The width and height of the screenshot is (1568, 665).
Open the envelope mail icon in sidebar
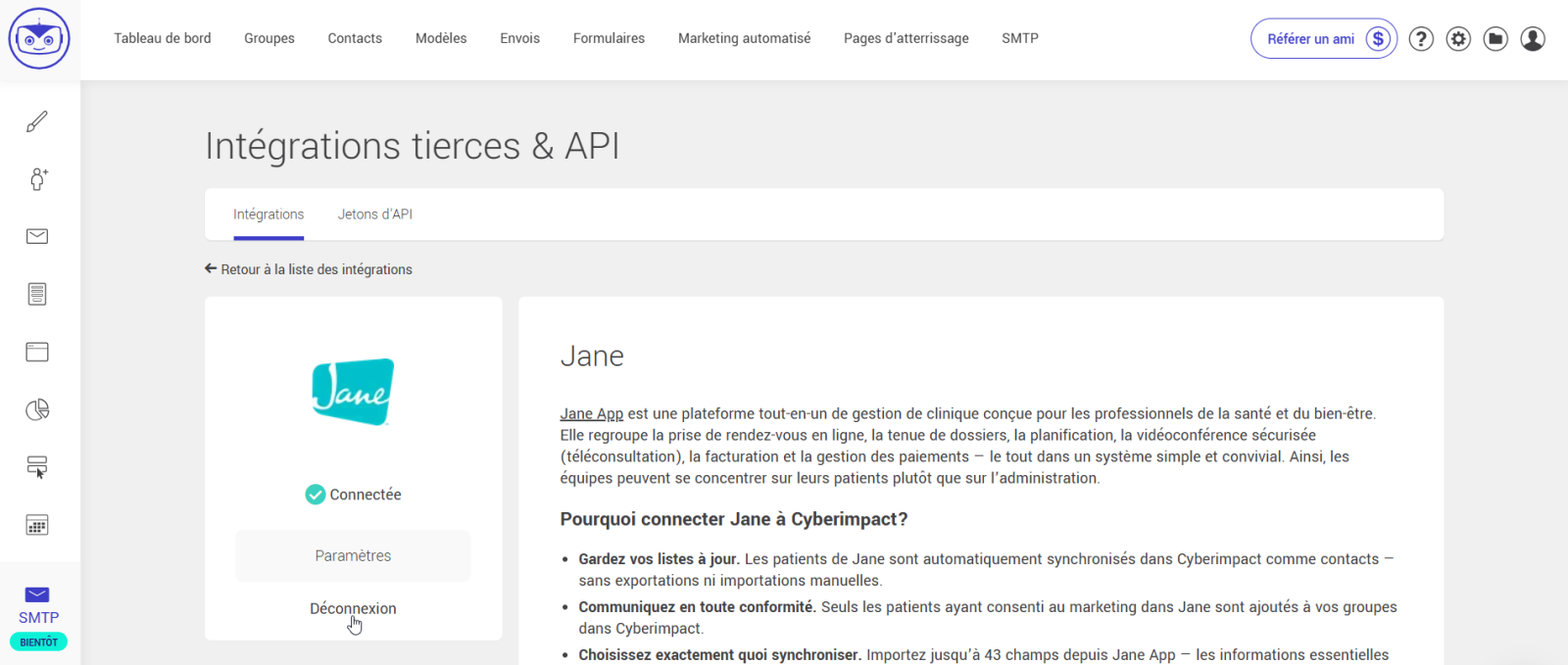click(37, 236)
